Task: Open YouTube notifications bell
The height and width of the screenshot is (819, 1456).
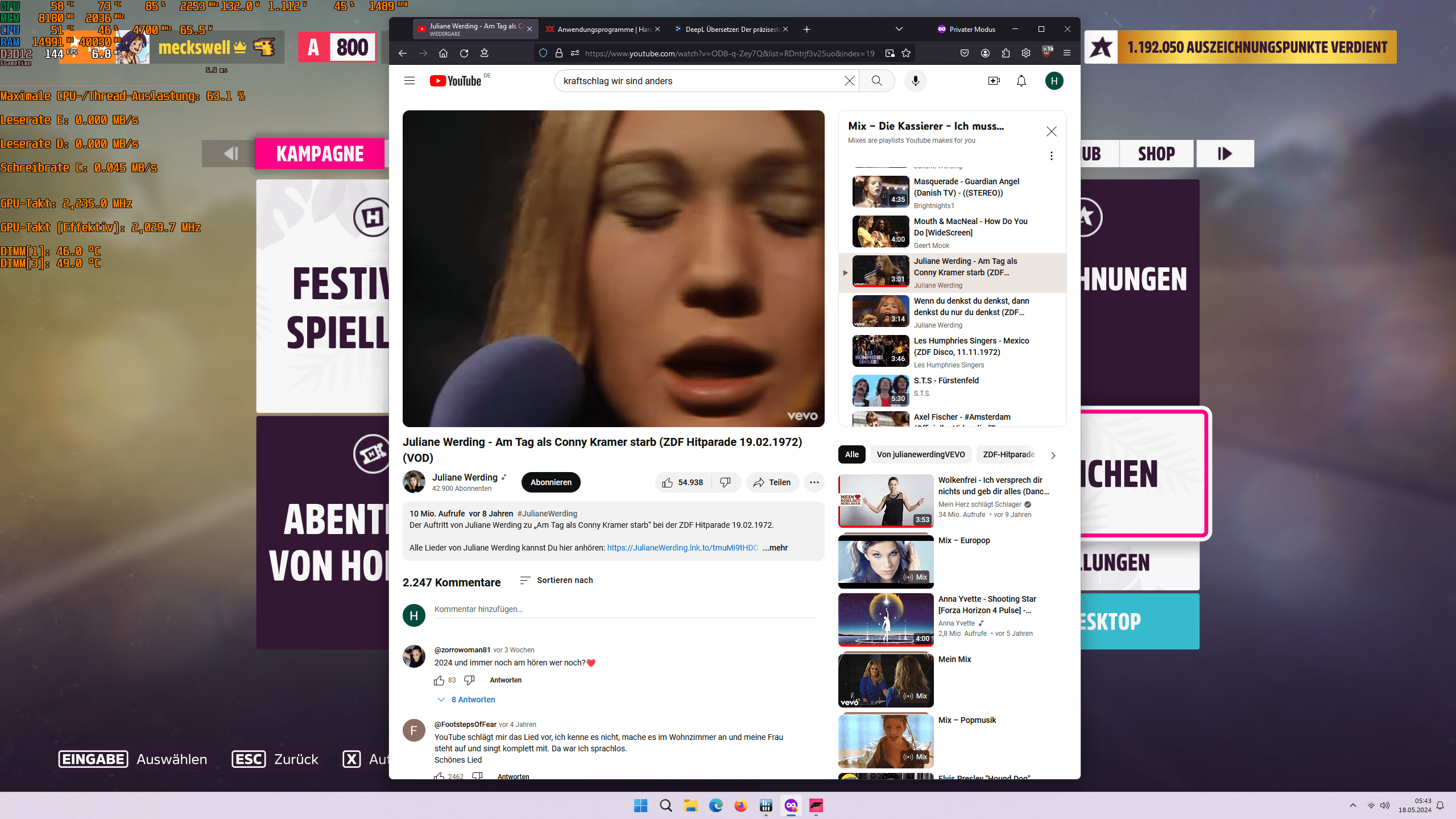Action: tap(1021, 81)
